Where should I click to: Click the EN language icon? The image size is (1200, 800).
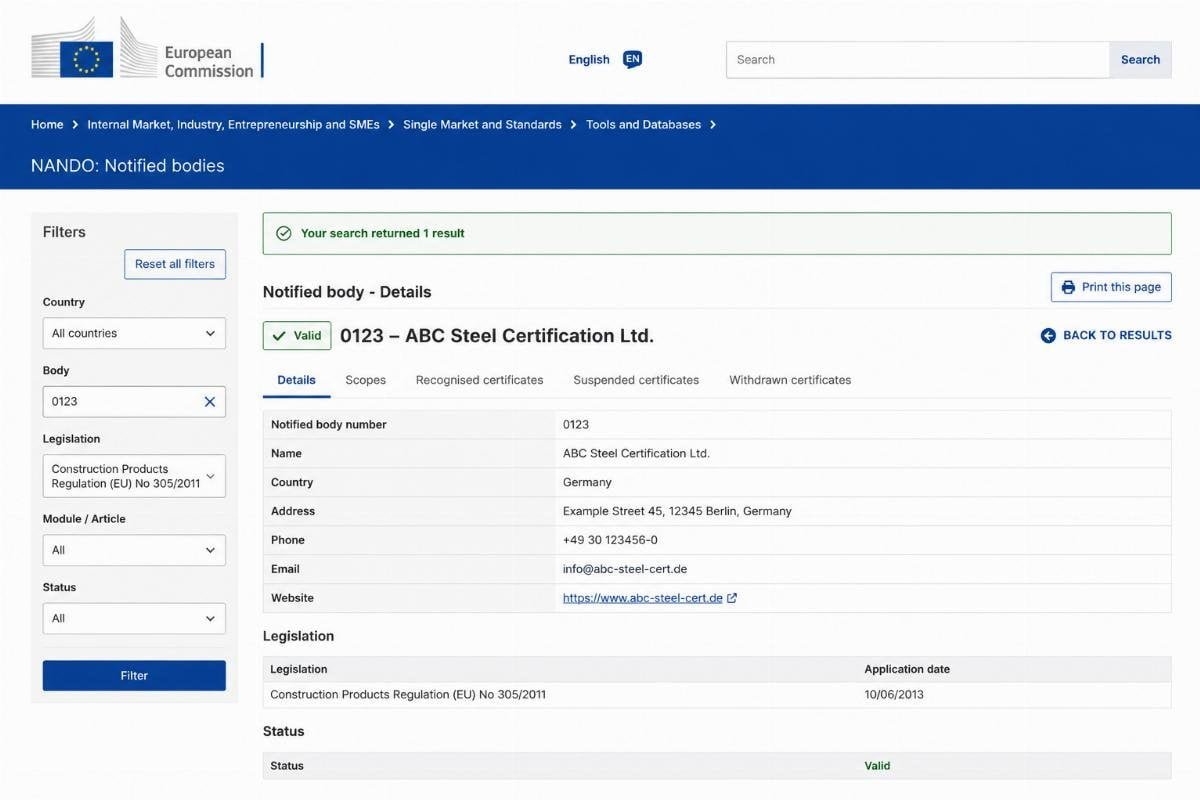[x=632, y=60]
